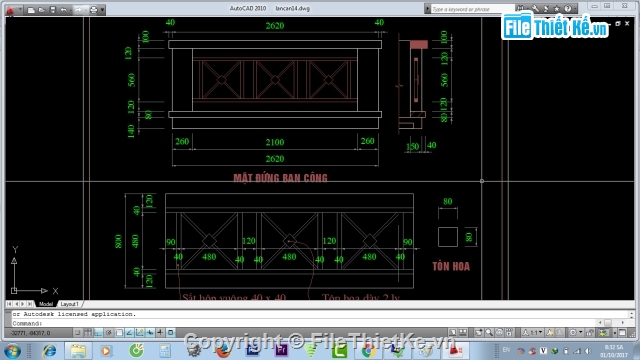Click the Help question mark button
This screenshot has width=640, height=360.
pyautogui.click(x=568, y=9)
